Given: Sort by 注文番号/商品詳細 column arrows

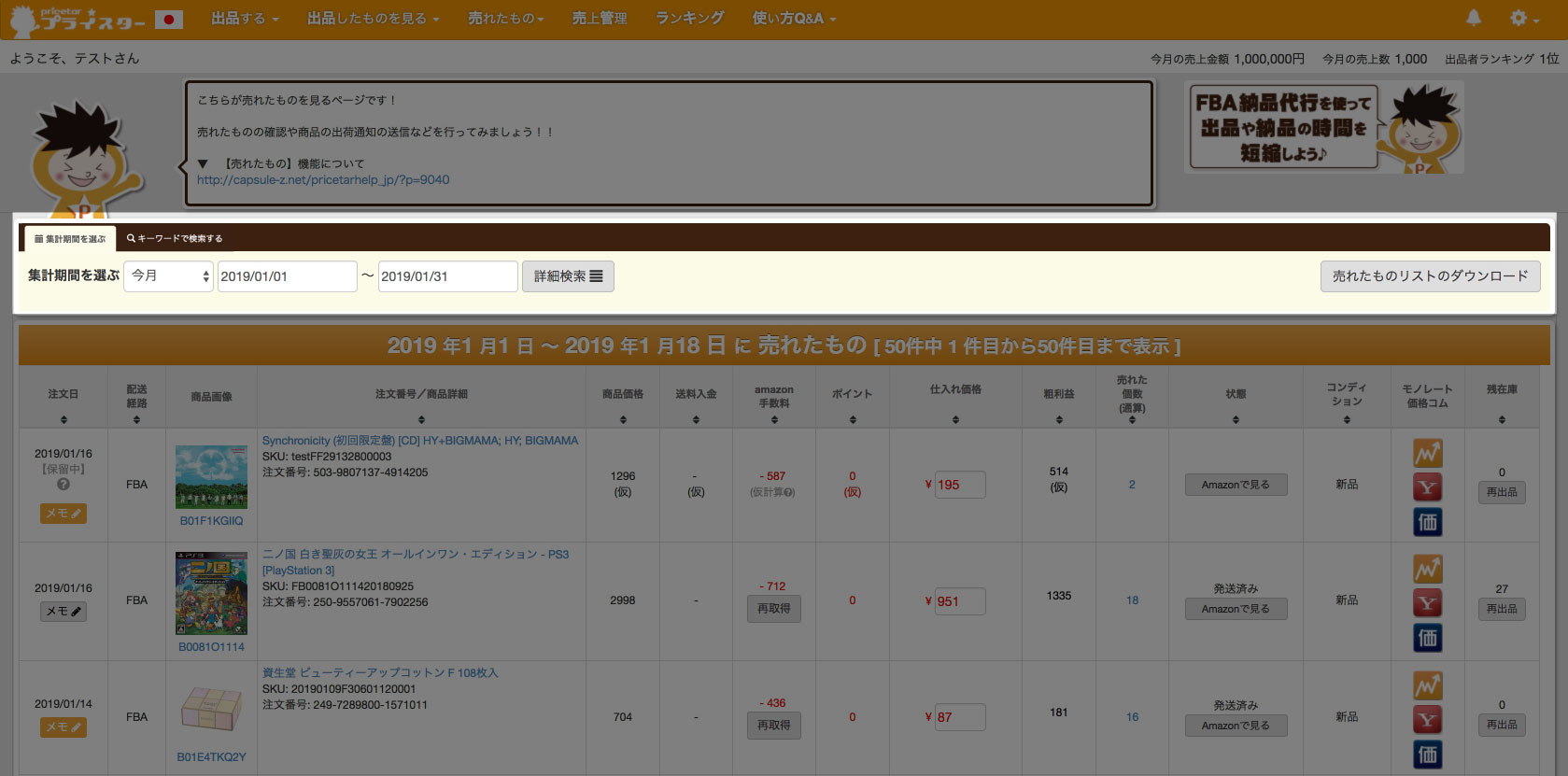Looking at the screenshot, I should (x=421, y=420).
